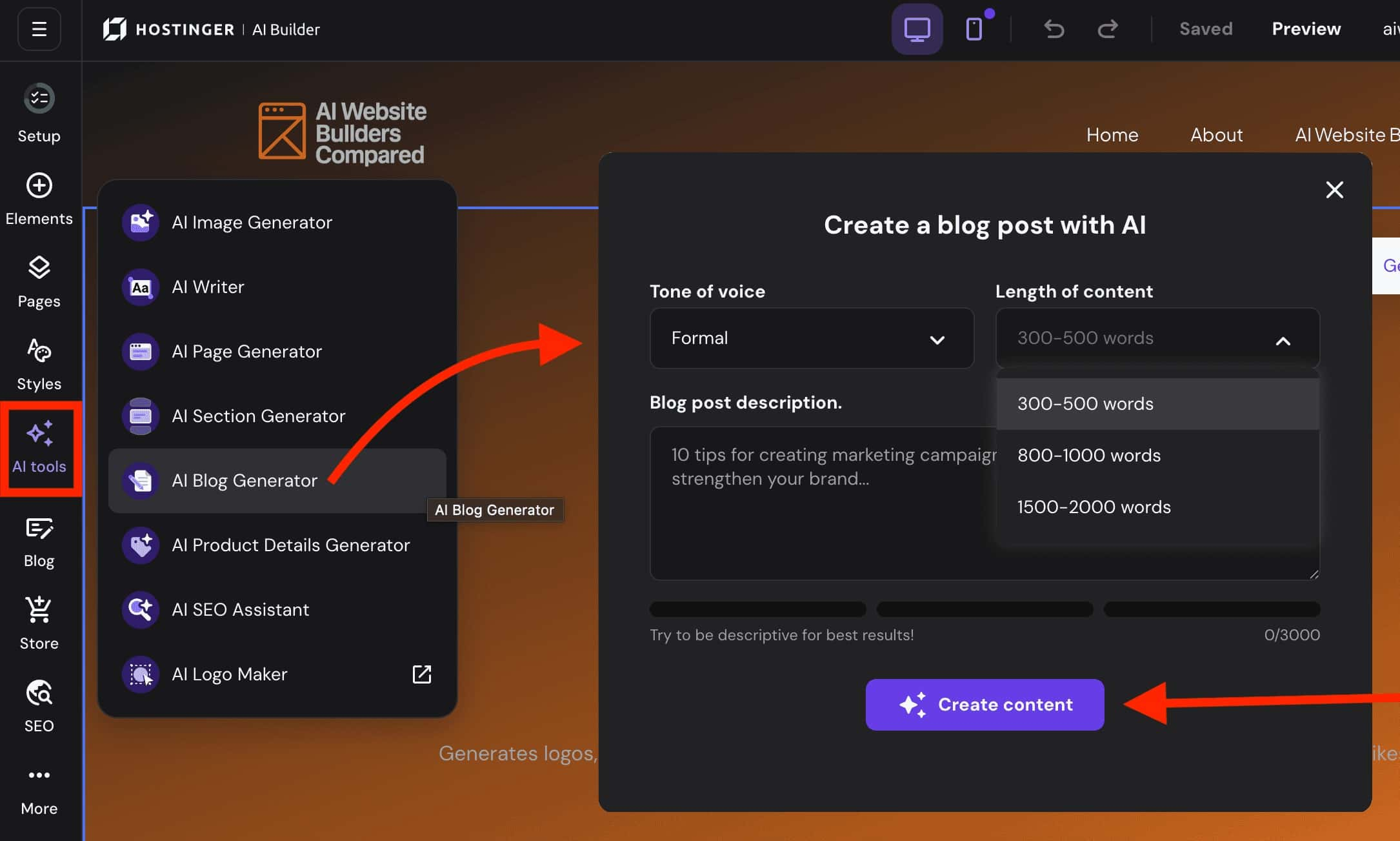Close the blog post dialog
The image size is (1400, 841).
(1334, 190)
